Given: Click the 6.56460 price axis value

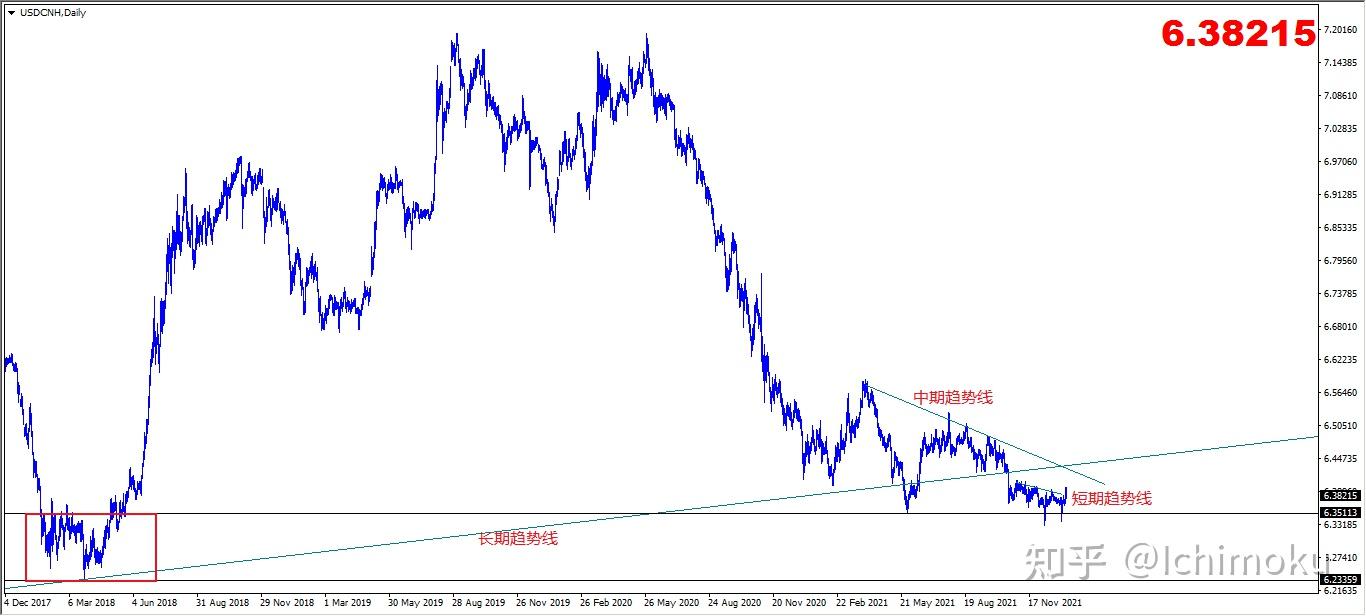Looking at the screenshot, I should pos(1340,393).
